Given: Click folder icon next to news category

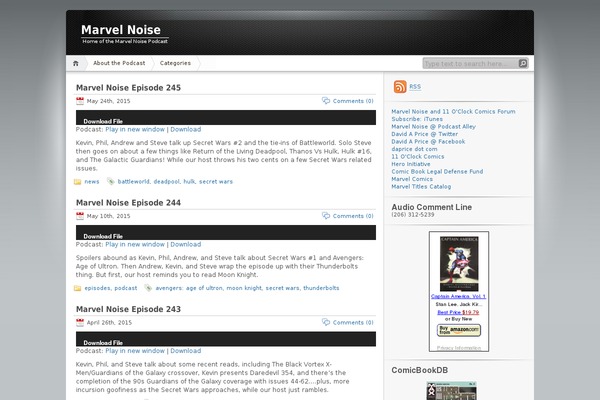Looking at the screenshot, I should tap(78, 182).
